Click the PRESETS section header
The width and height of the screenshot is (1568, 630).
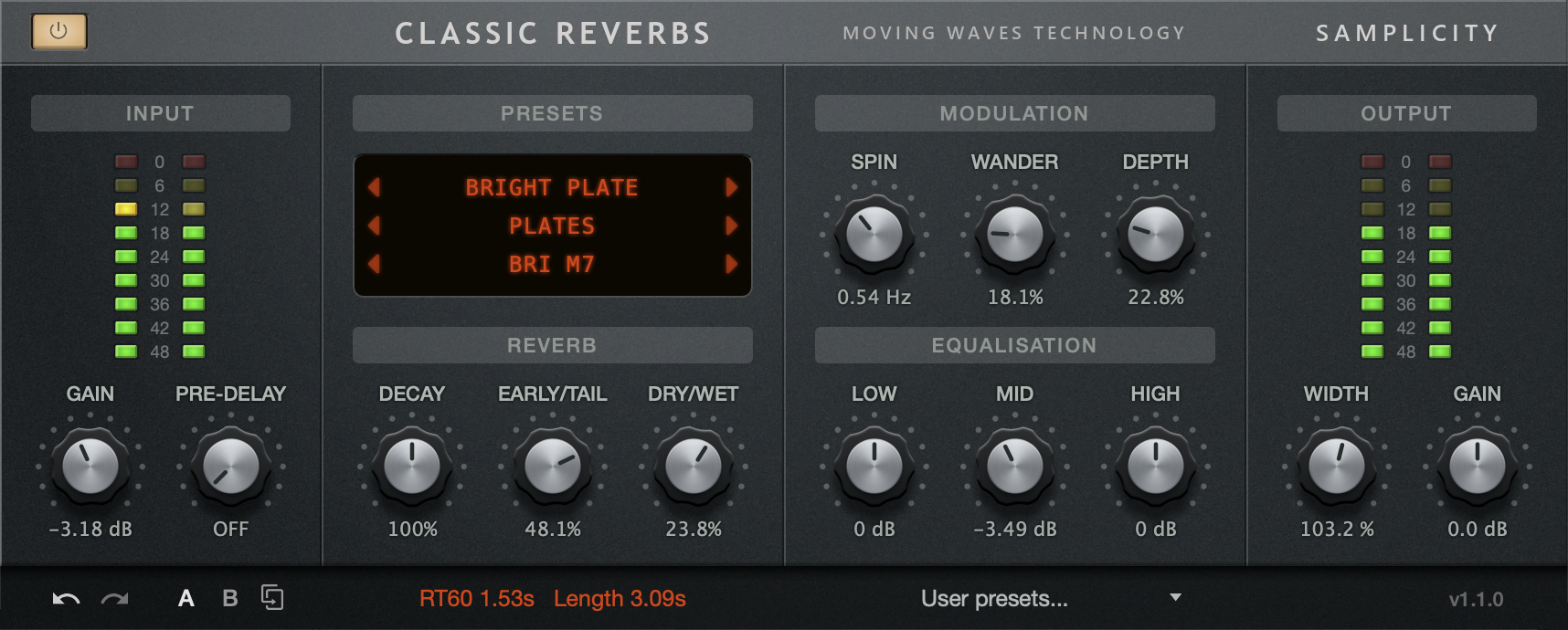click(x=553, y=113)
